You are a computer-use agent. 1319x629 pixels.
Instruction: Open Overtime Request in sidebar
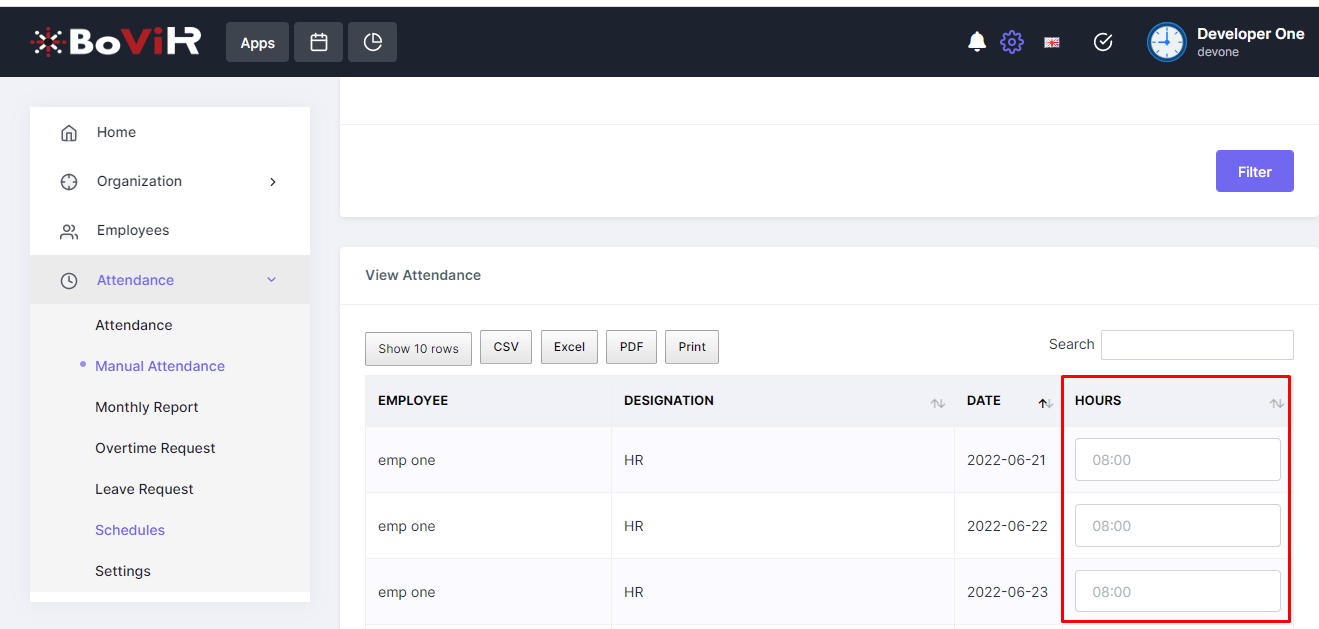(155, 448)
